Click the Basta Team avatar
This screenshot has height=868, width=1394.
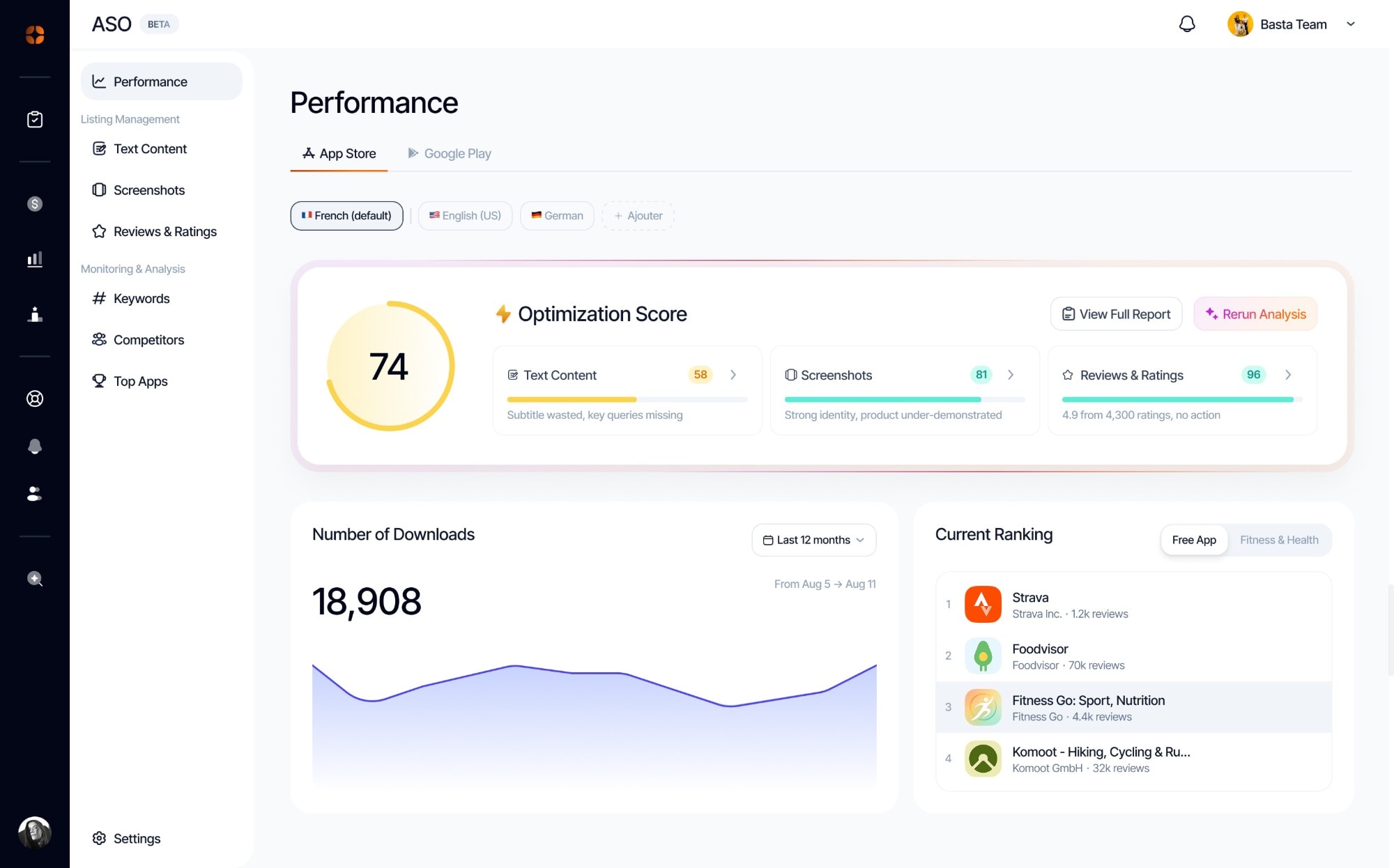[x=1240, y=24]
